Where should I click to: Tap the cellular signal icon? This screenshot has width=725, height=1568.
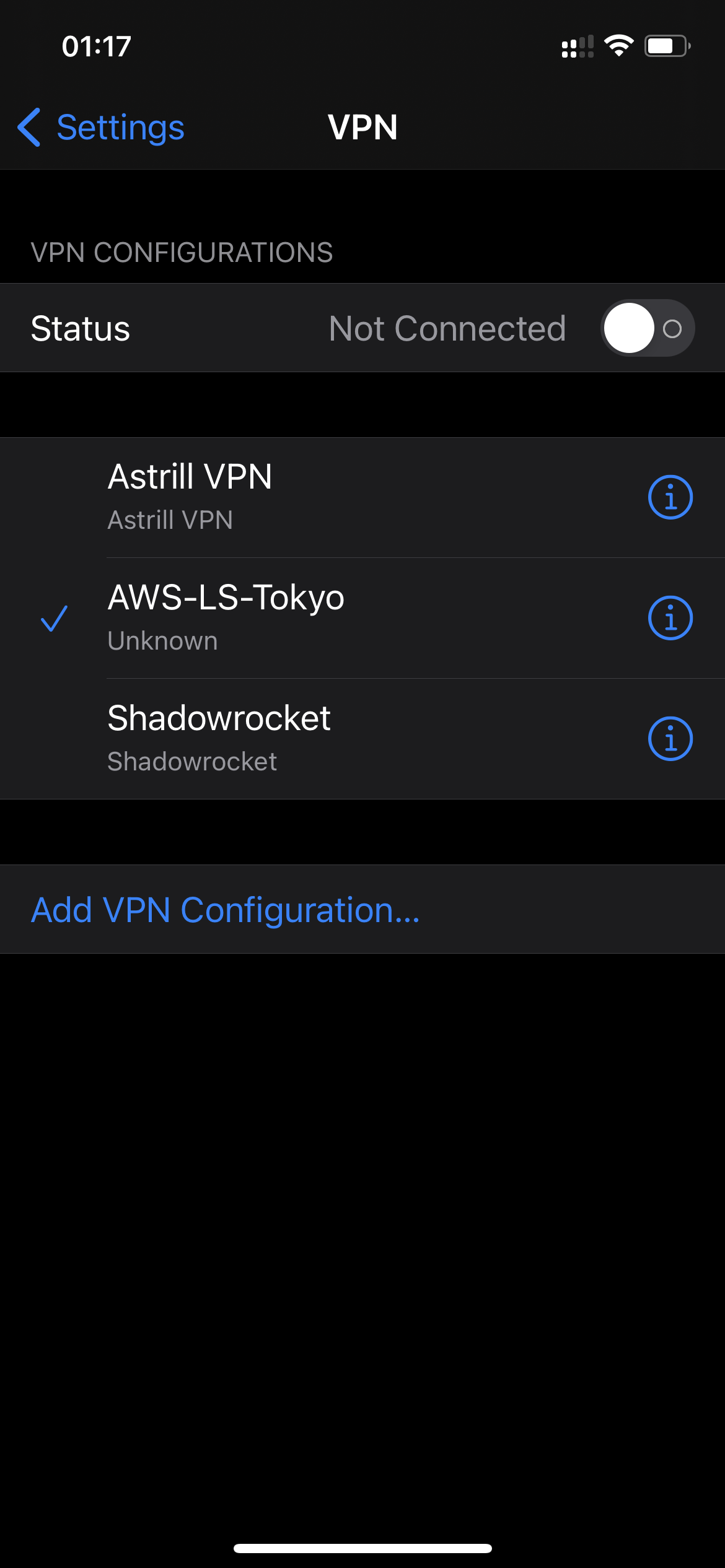[578, 46]
